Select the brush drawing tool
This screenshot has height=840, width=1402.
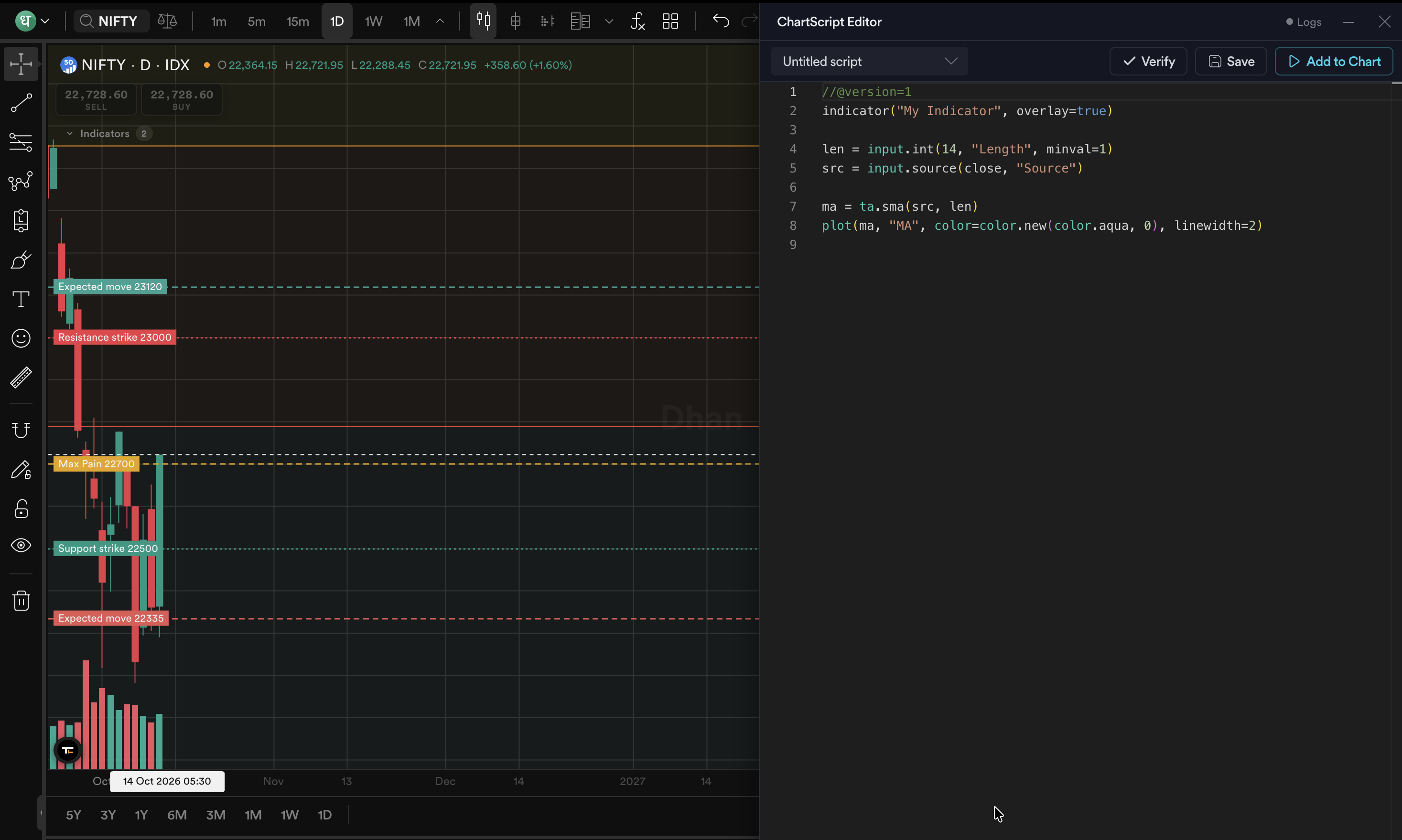tap(21, 260)
